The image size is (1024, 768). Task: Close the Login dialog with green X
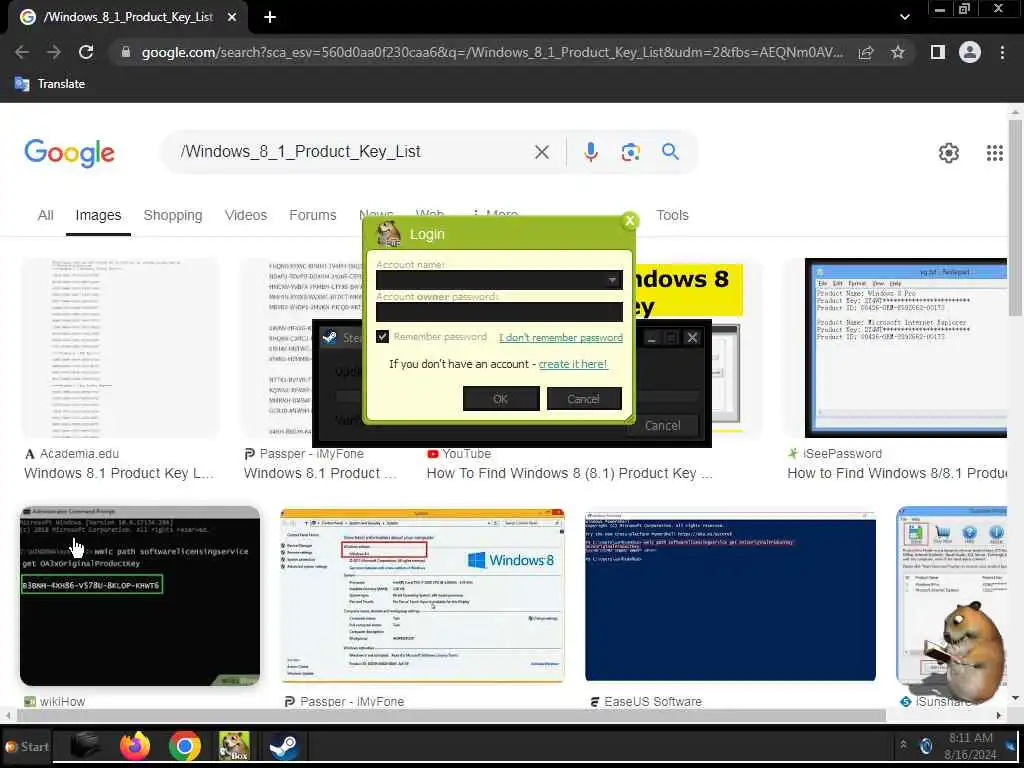(x=630, y=221)
